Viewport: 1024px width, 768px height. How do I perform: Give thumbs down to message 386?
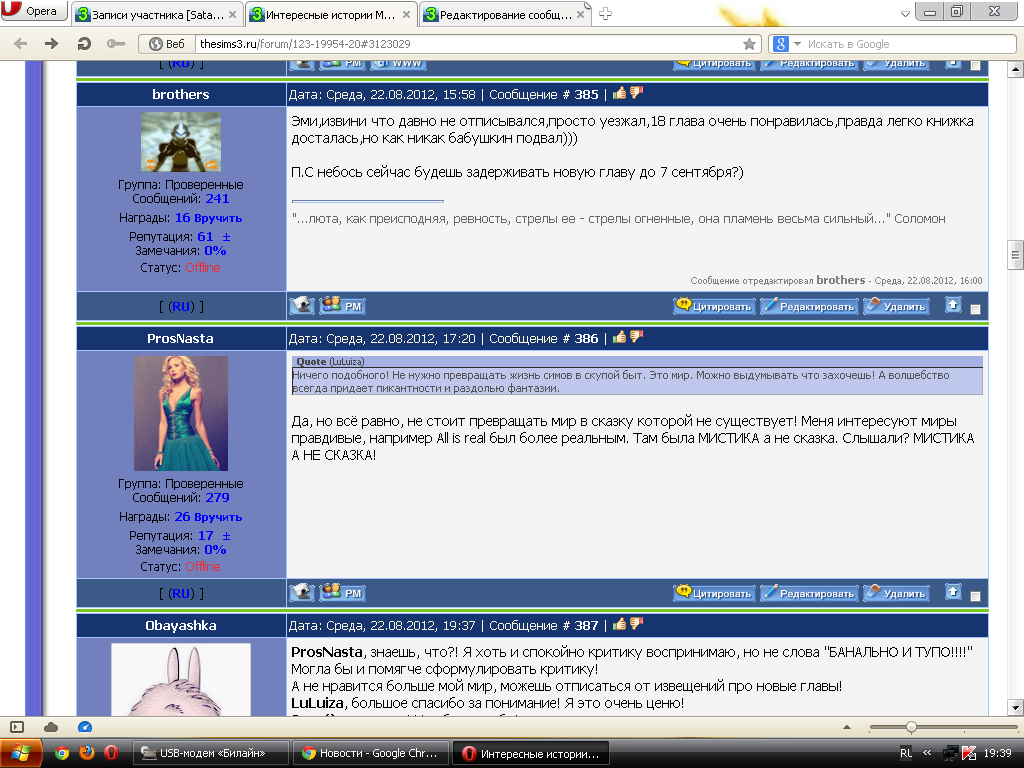click(x=636, y=337)
